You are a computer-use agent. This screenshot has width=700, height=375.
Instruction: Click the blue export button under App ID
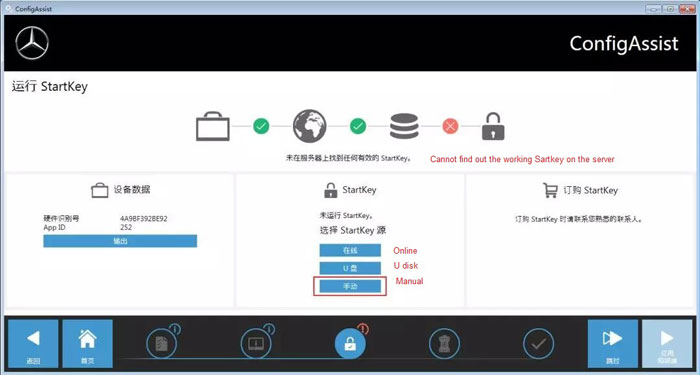tap(120, 241)
